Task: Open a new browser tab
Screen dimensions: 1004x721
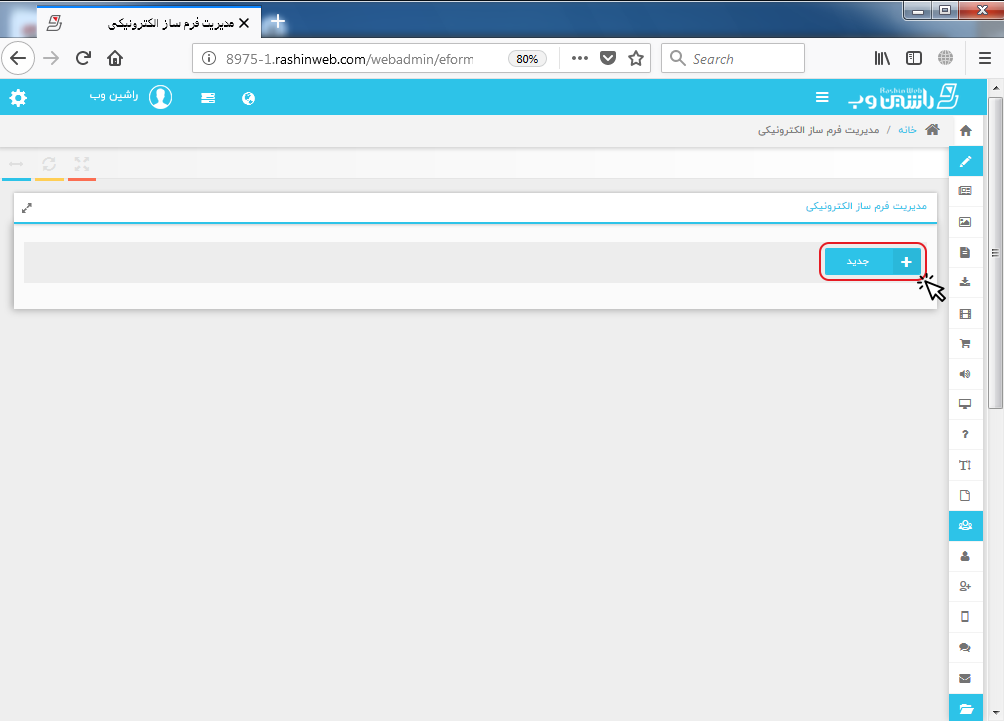Action: coord(278,22)
